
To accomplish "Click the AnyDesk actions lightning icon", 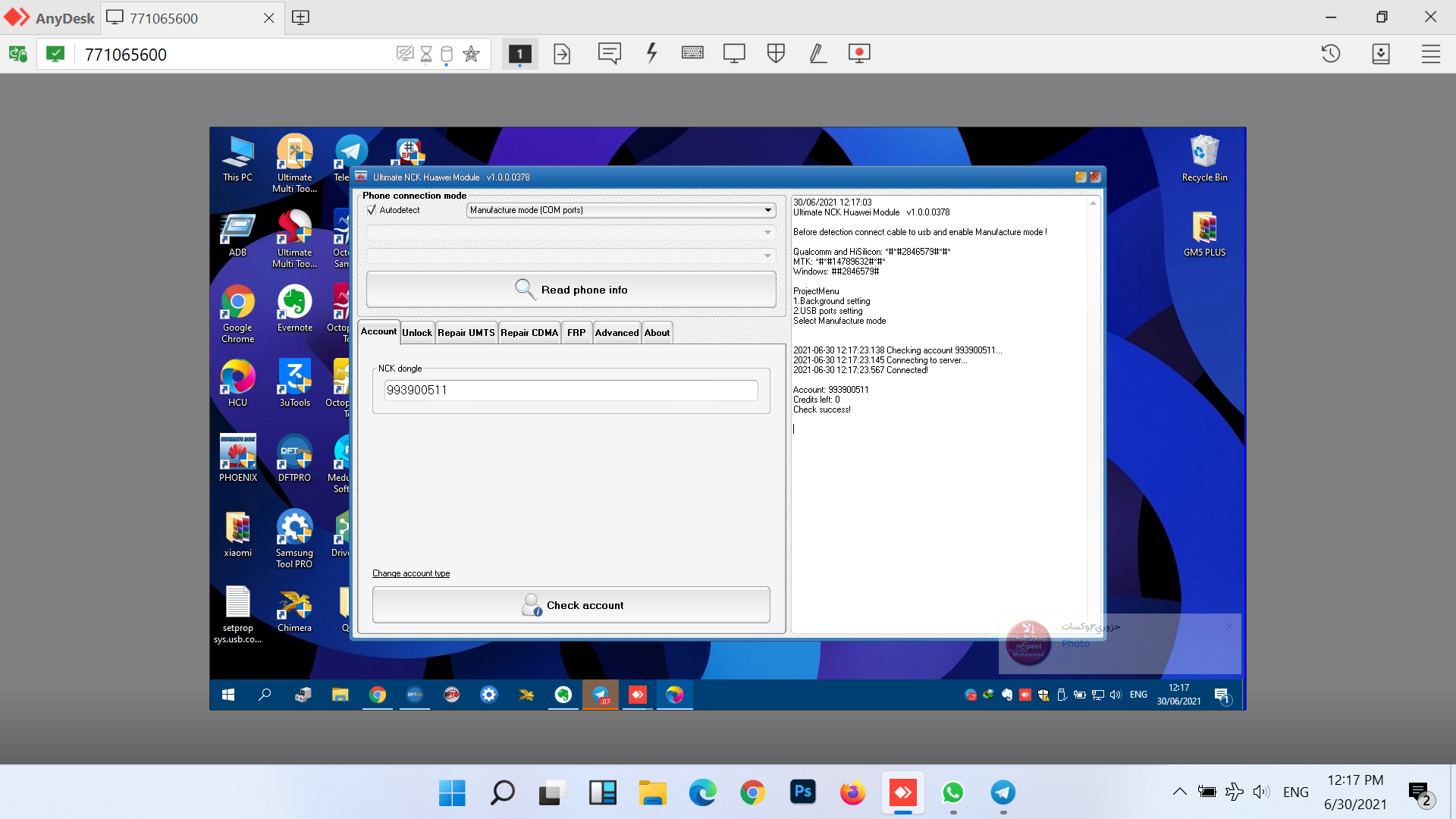I will tap(651, 54).
